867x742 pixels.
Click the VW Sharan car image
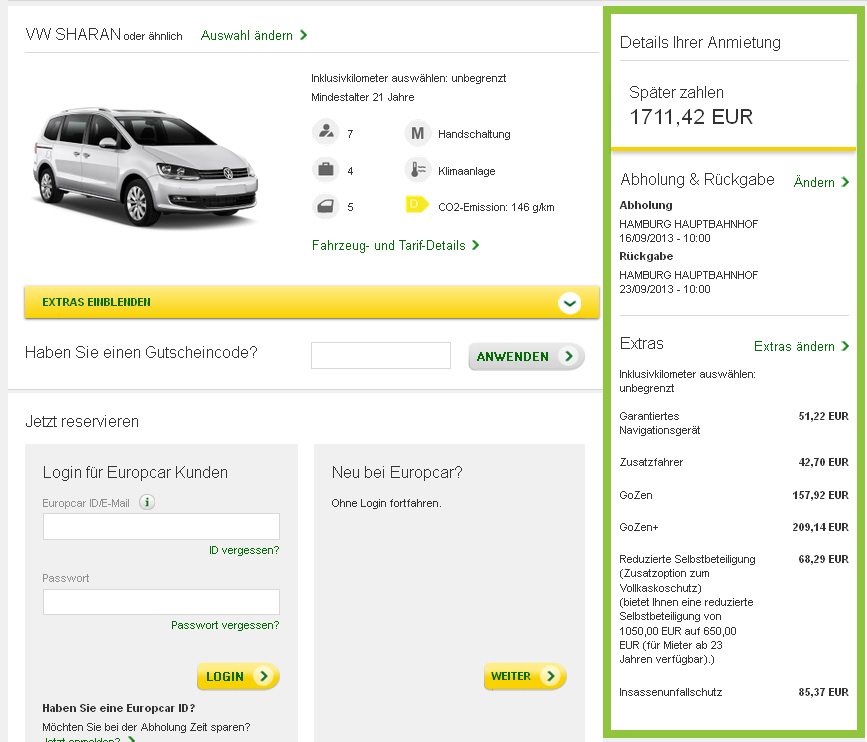pyautogui.click(x=145, y=160)
